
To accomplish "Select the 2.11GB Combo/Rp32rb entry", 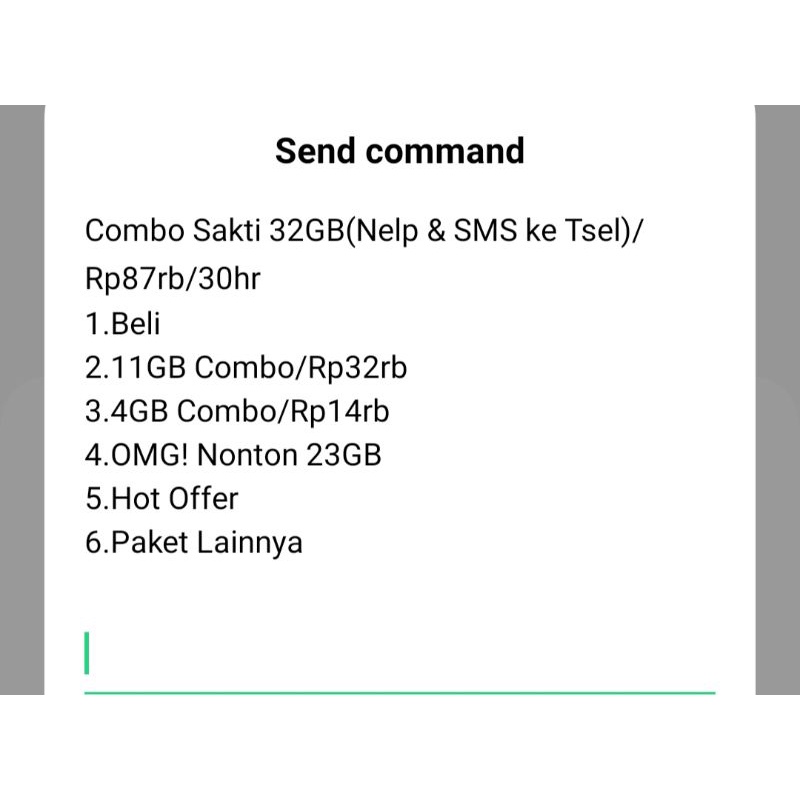I will click(x=246, y=368).
